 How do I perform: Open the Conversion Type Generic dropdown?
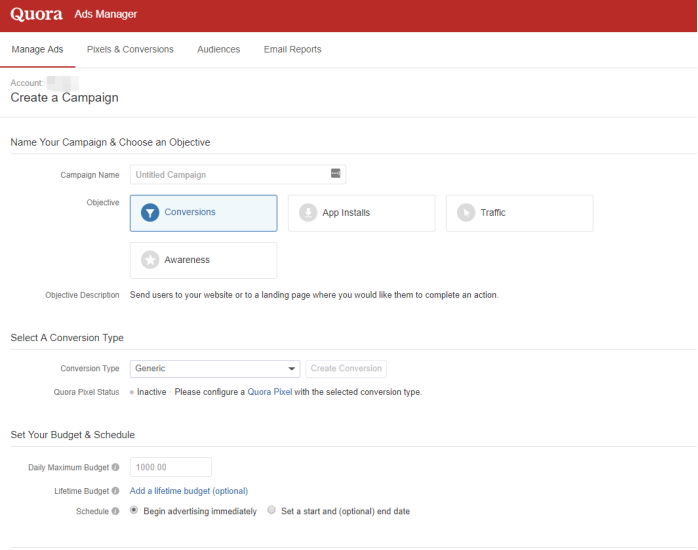tap(214, 369)
